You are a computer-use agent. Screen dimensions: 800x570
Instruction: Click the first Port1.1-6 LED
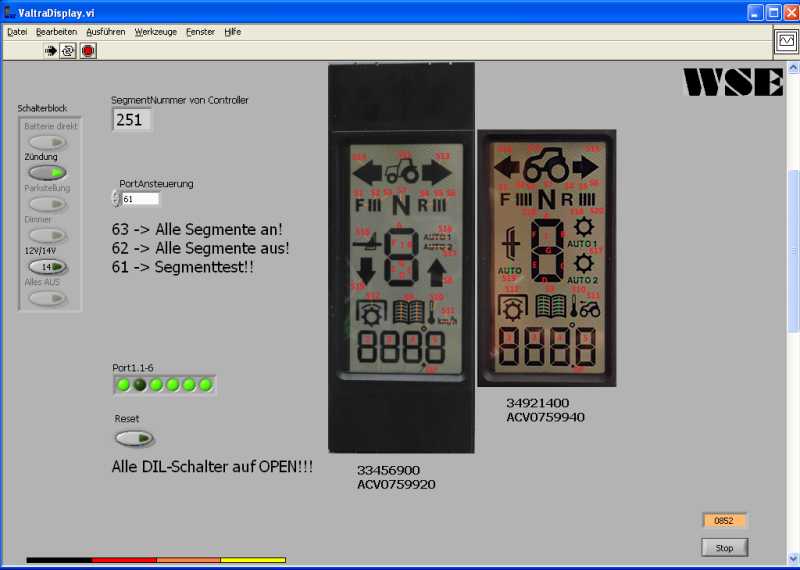tap(123, 385)
